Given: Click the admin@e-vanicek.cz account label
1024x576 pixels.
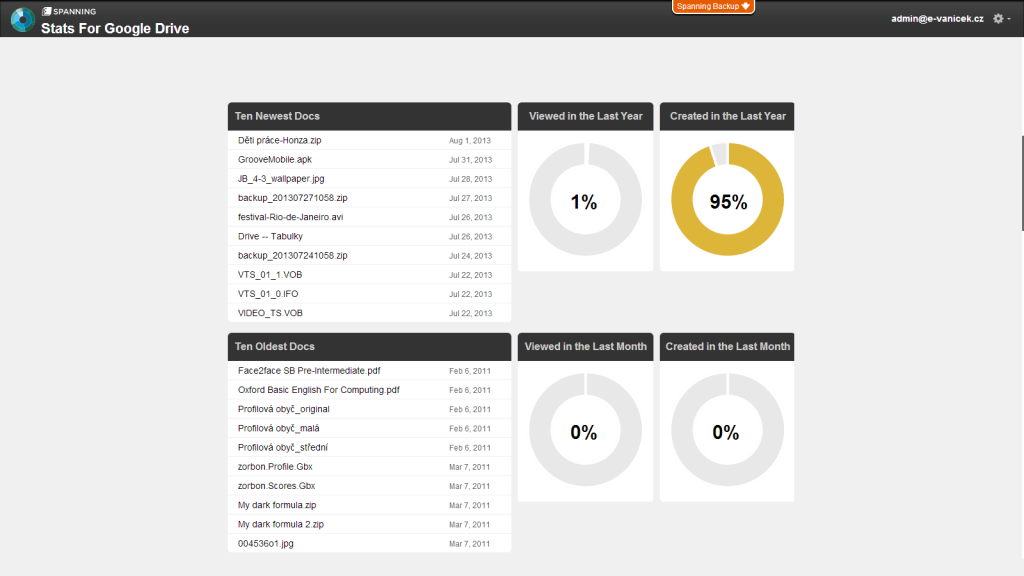Looking at the screenshot, I should tap(937, 19).
